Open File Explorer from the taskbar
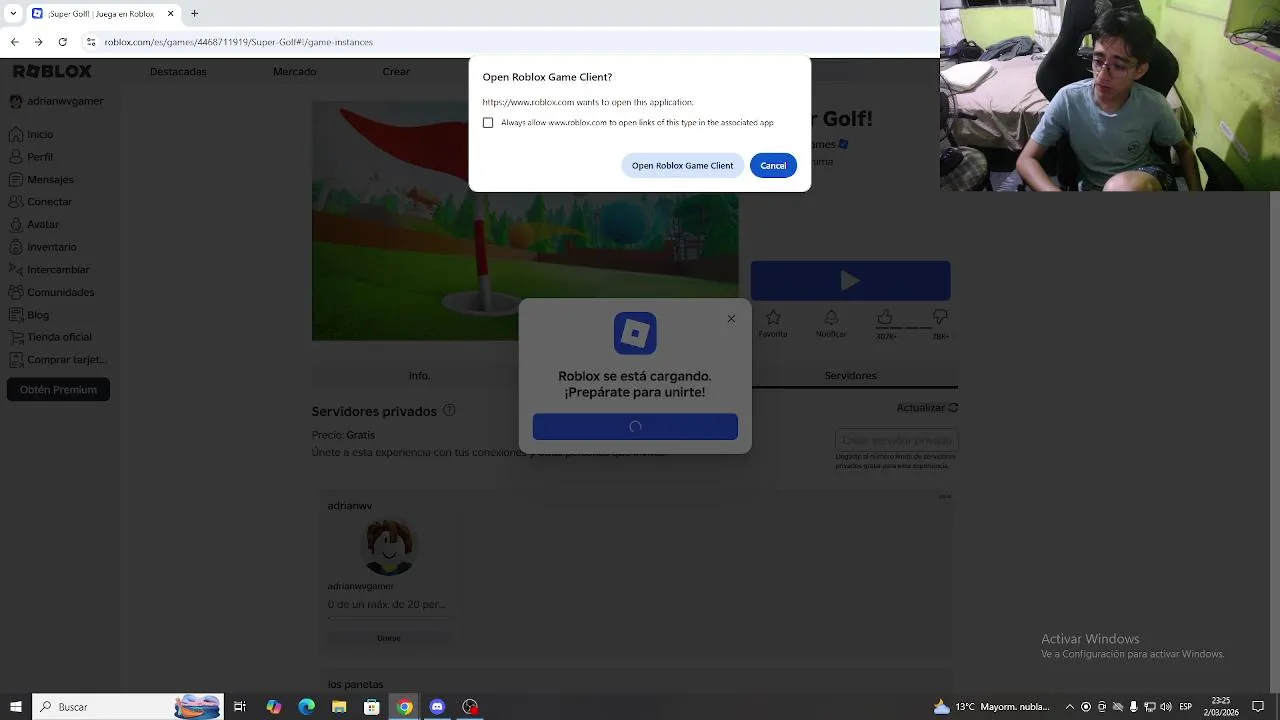This screenshot has width=1280, height=720. pyautogui.click(x=339, y=707)
